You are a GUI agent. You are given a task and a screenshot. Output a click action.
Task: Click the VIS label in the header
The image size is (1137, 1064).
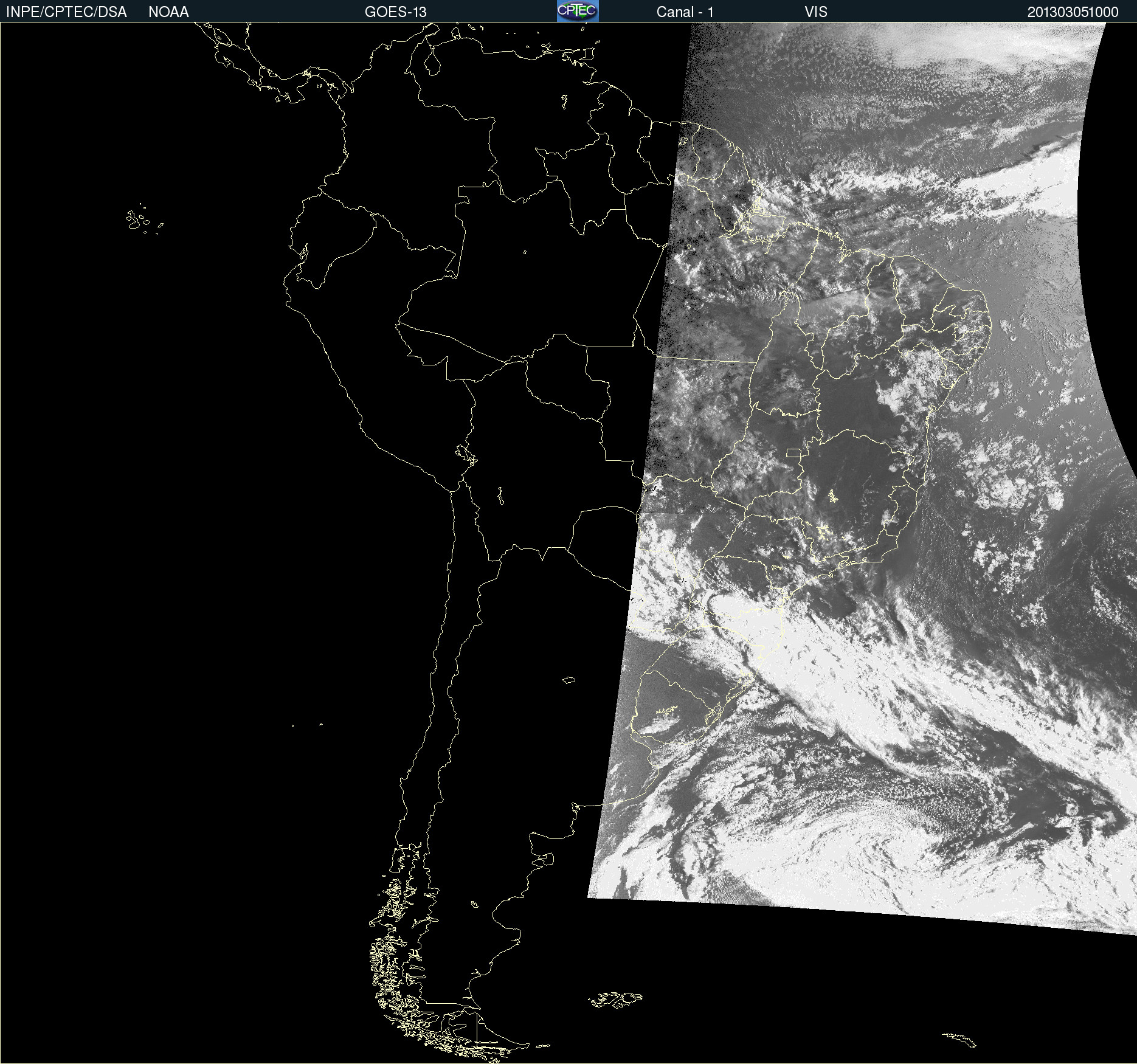(x=815, y=12)
